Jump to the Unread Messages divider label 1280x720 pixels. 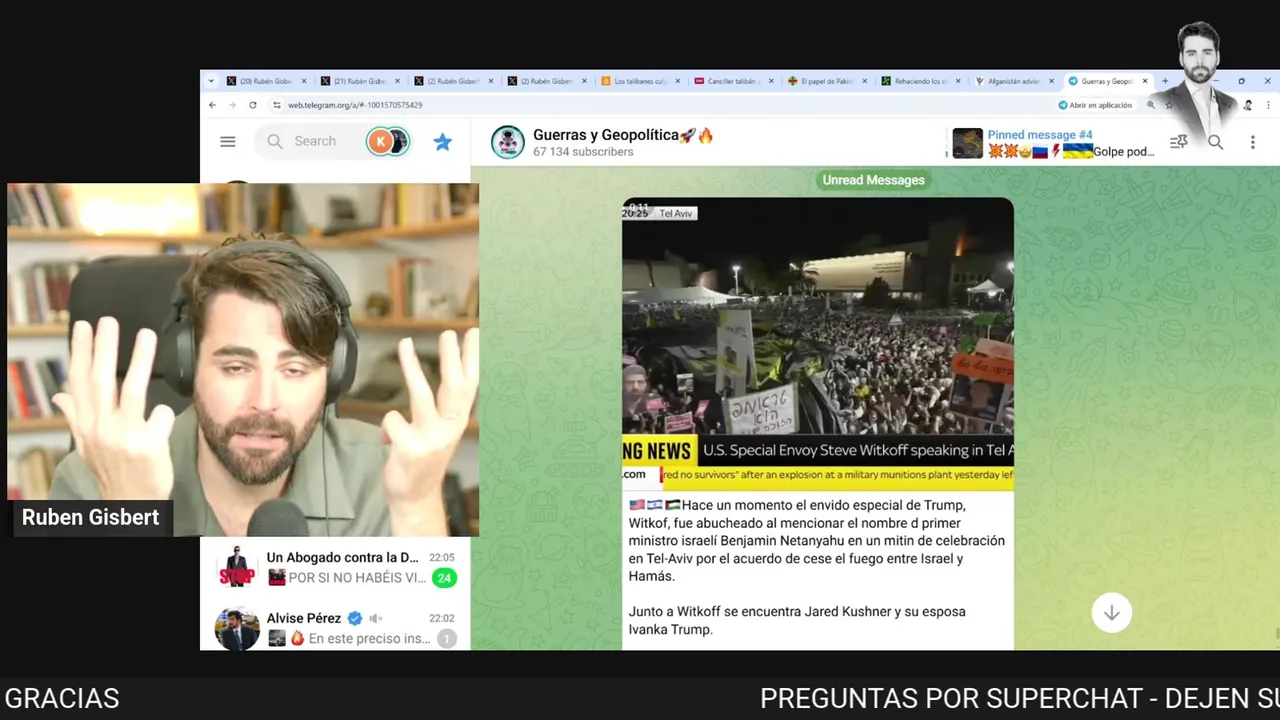point(873,180)
